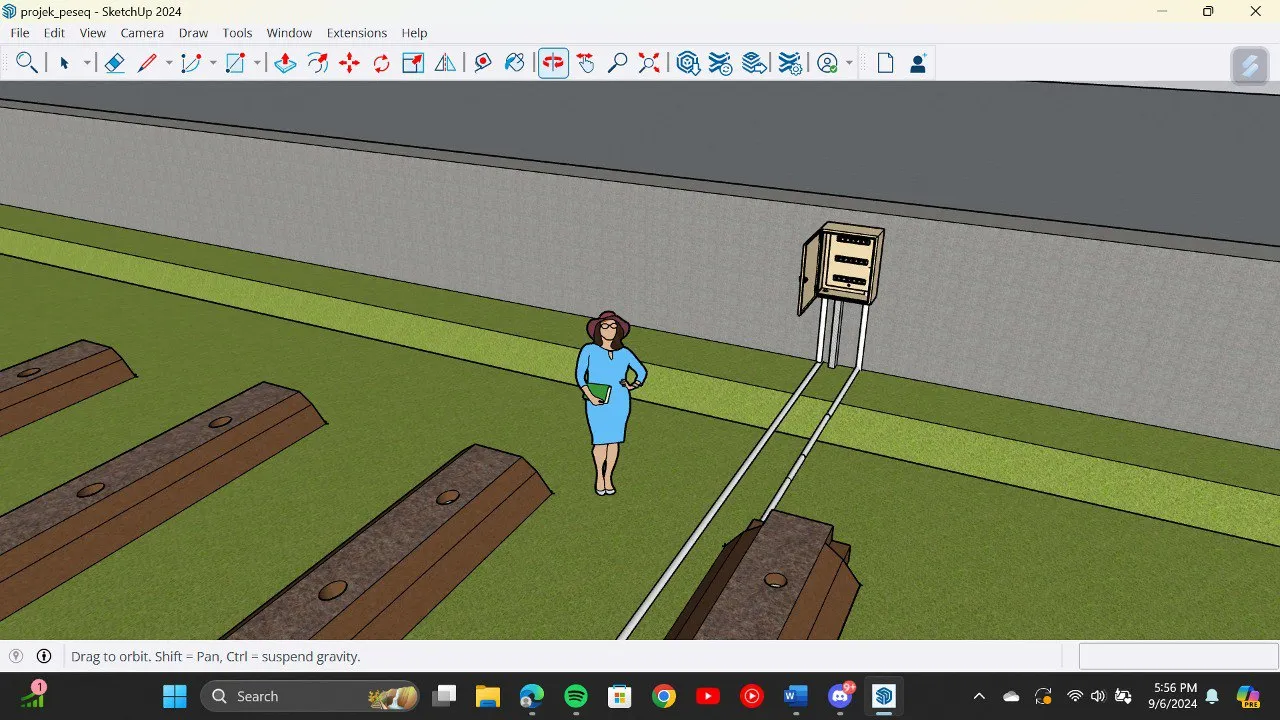Pick the Eraser tool
The image size is (1280, 720).
coord(114,63)
